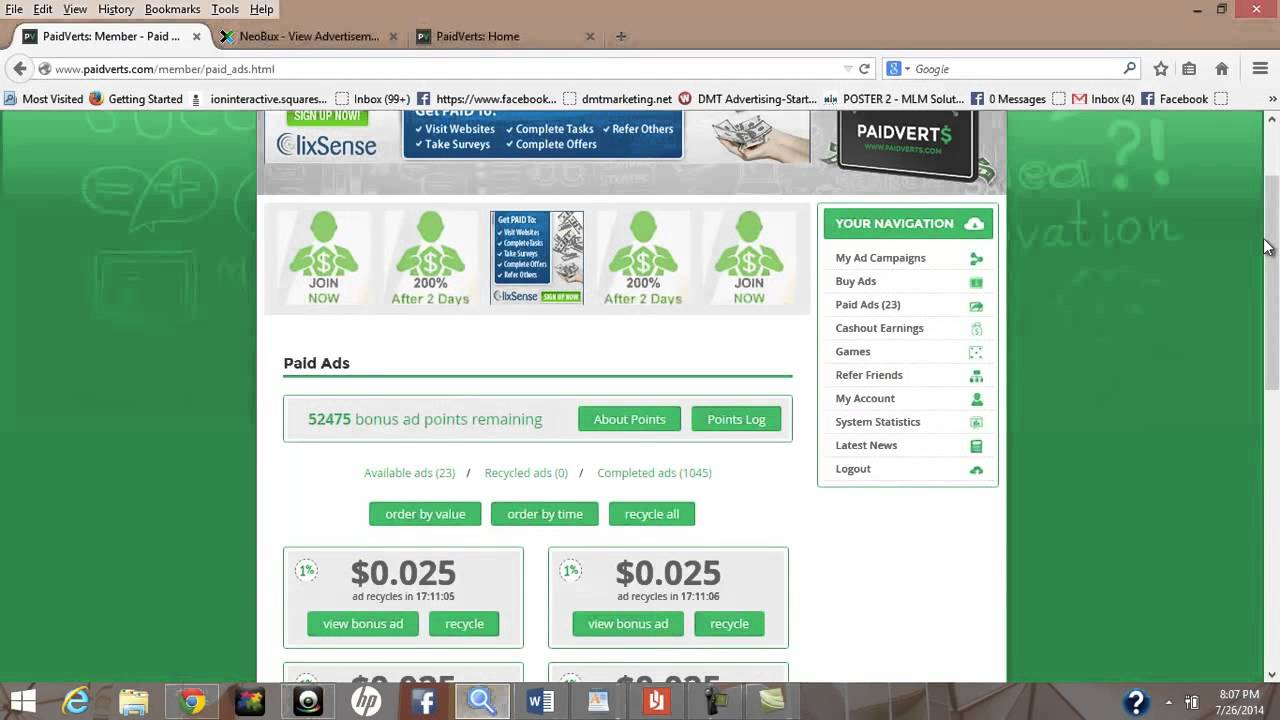The height and width of the screenshot is (720, 1280).
Task: Open Recycled ads (0) link
Action: pos(526,473)
